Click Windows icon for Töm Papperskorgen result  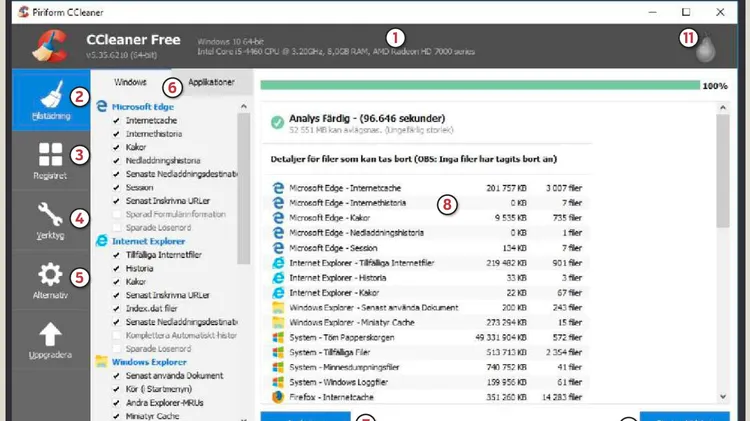[x=278, y=337]
